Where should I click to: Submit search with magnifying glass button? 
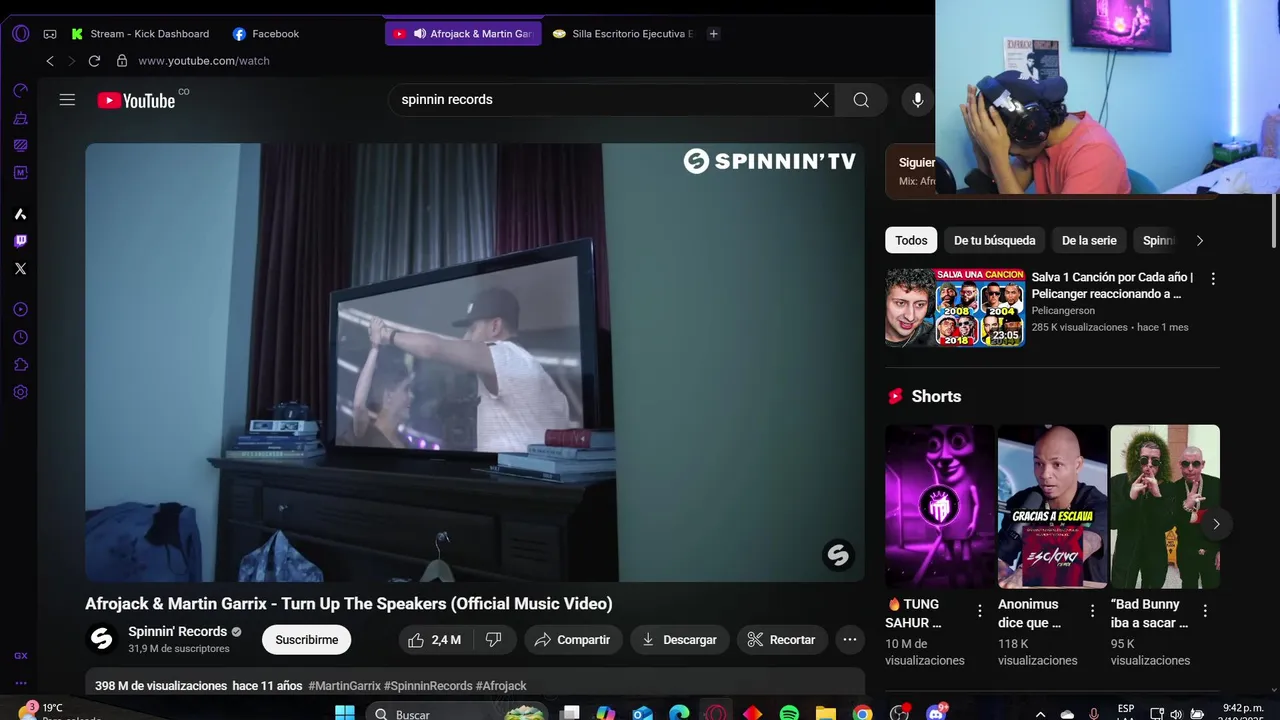coord(861,100)
